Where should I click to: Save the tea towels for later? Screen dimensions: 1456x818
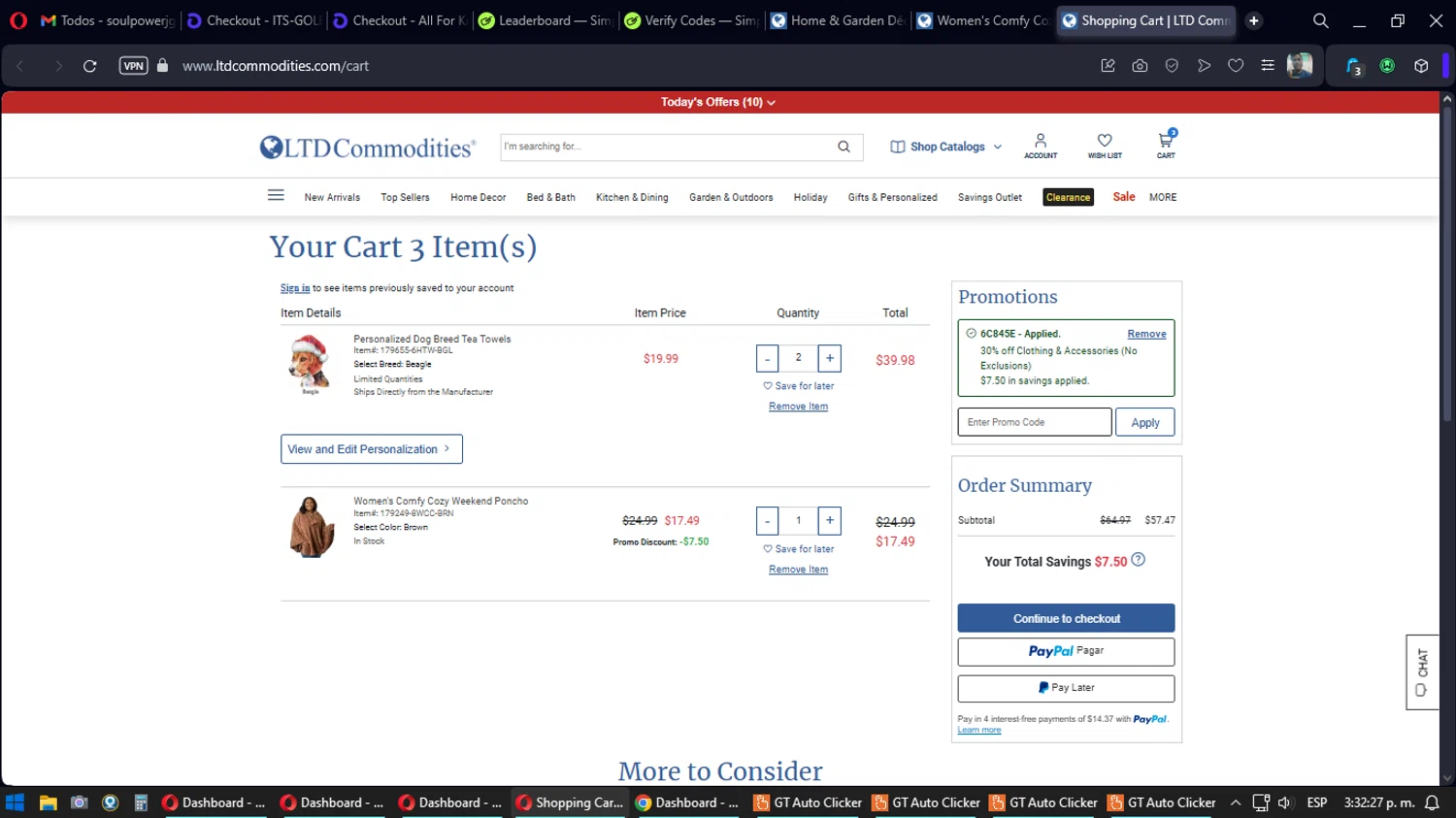(x=798, y=386)
